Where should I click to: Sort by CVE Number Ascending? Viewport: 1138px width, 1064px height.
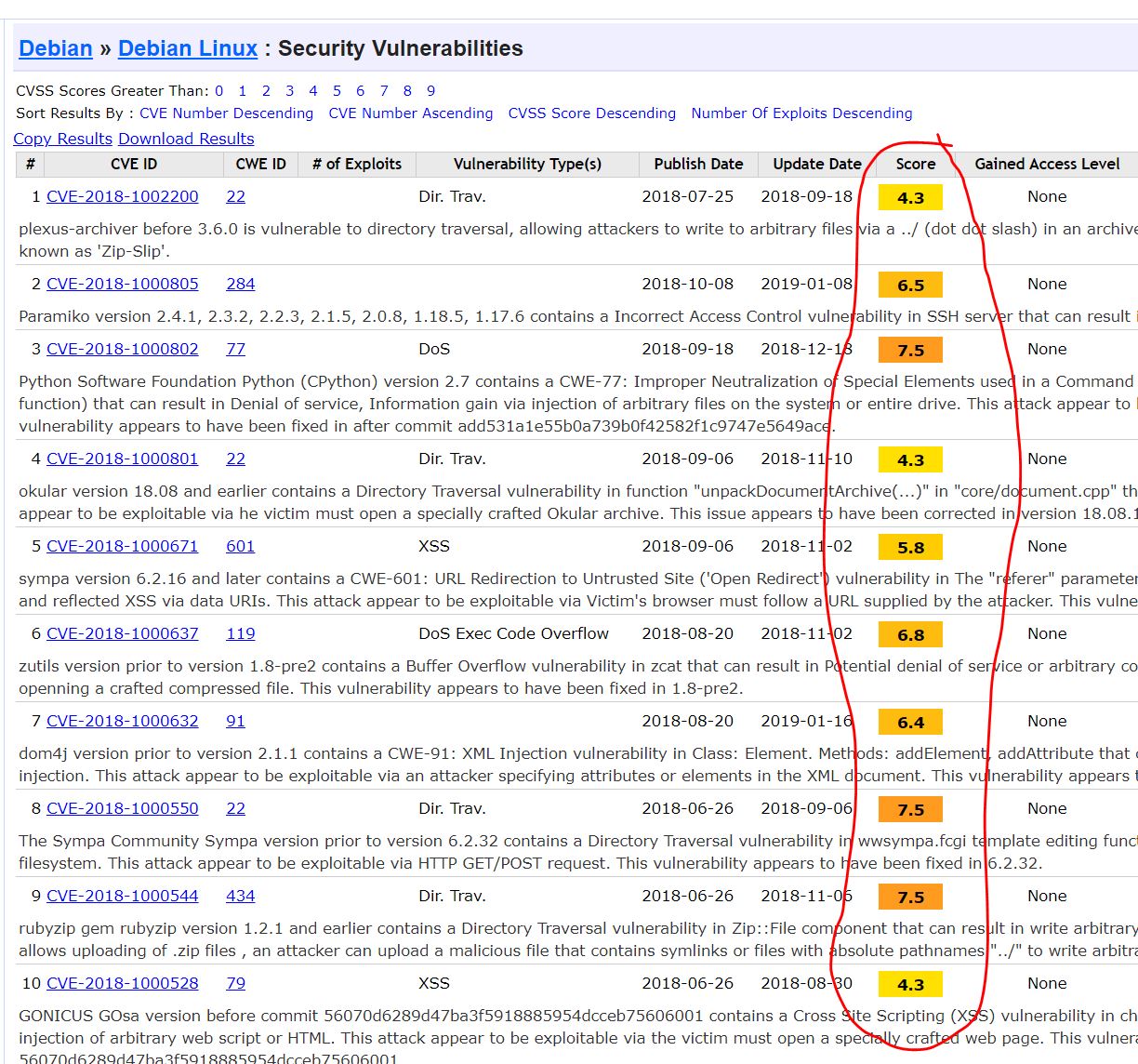click(410, 113)
